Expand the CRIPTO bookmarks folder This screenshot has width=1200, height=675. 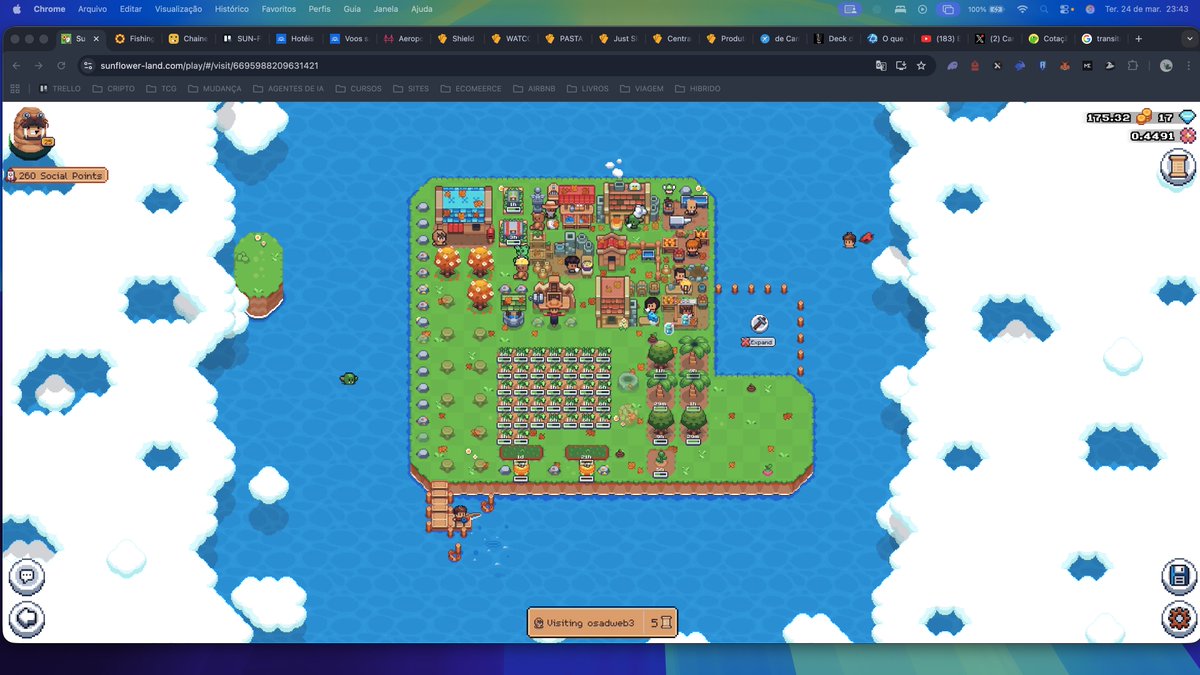point(113,88)
